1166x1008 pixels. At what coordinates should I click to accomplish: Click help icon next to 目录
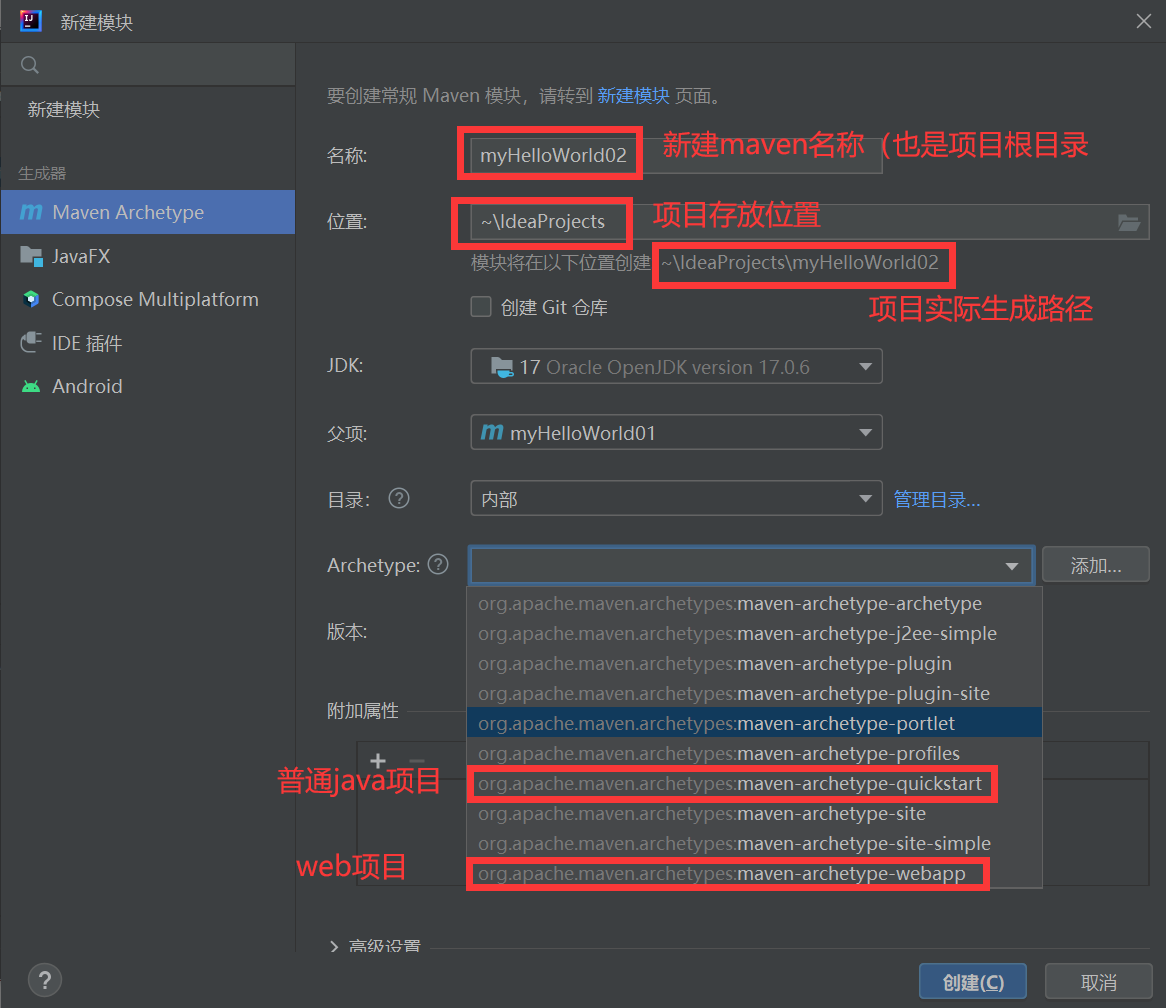tap(399, 498)
